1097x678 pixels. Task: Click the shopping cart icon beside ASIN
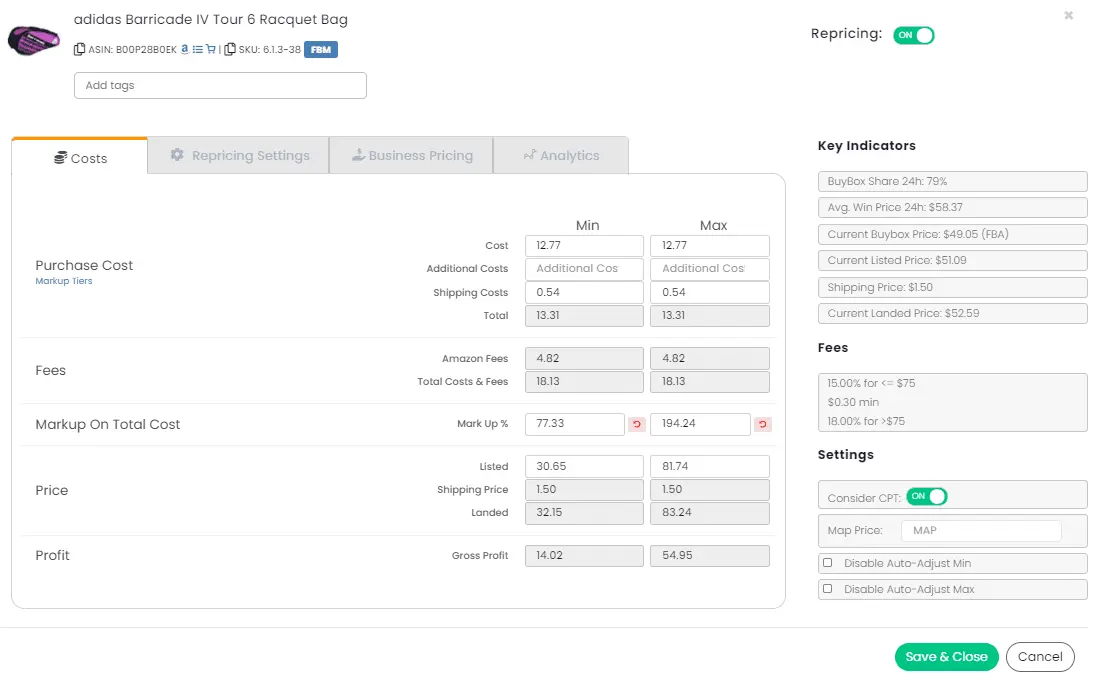[x=211, y=49]
